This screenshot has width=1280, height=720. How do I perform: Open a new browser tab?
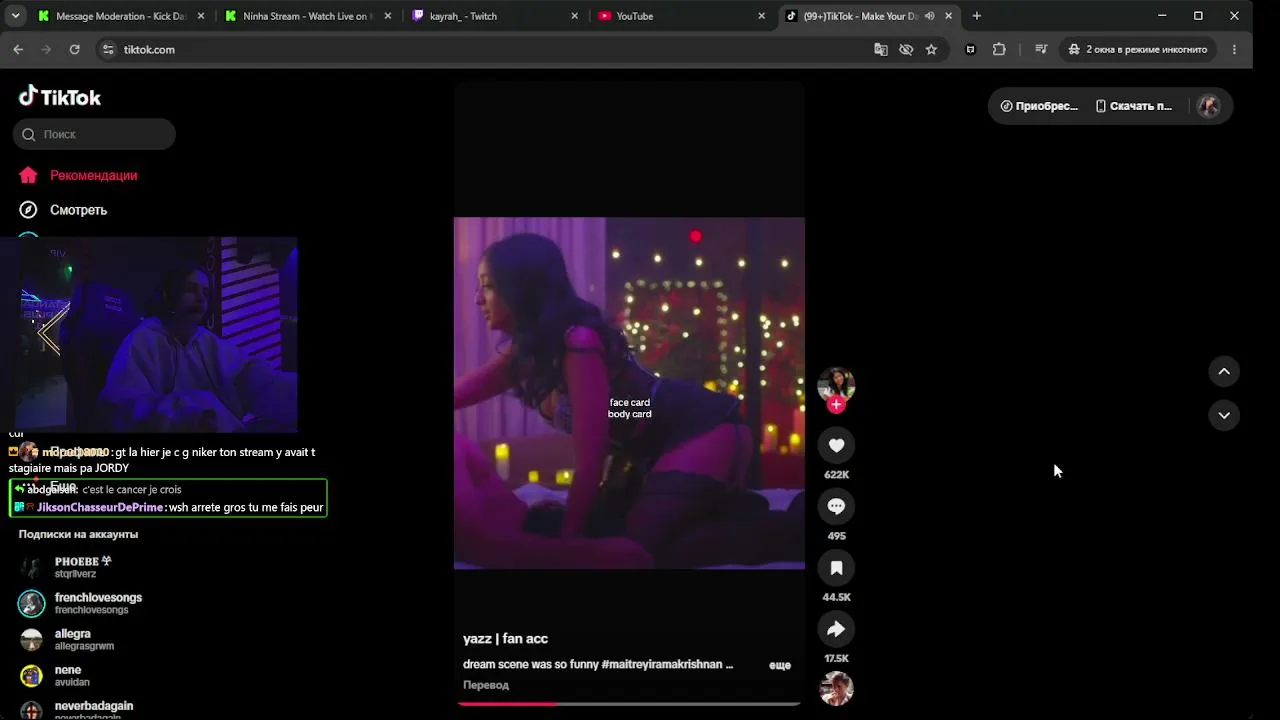point(977,16)
